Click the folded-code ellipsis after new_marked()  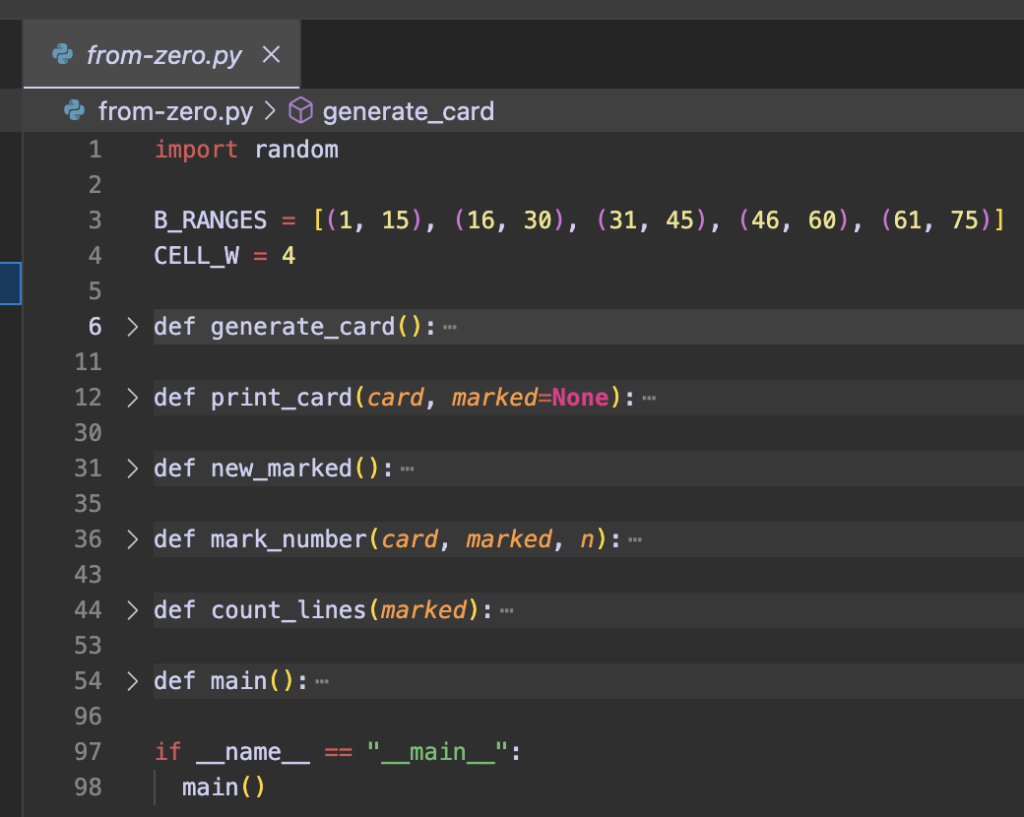[x=407, y=469]
